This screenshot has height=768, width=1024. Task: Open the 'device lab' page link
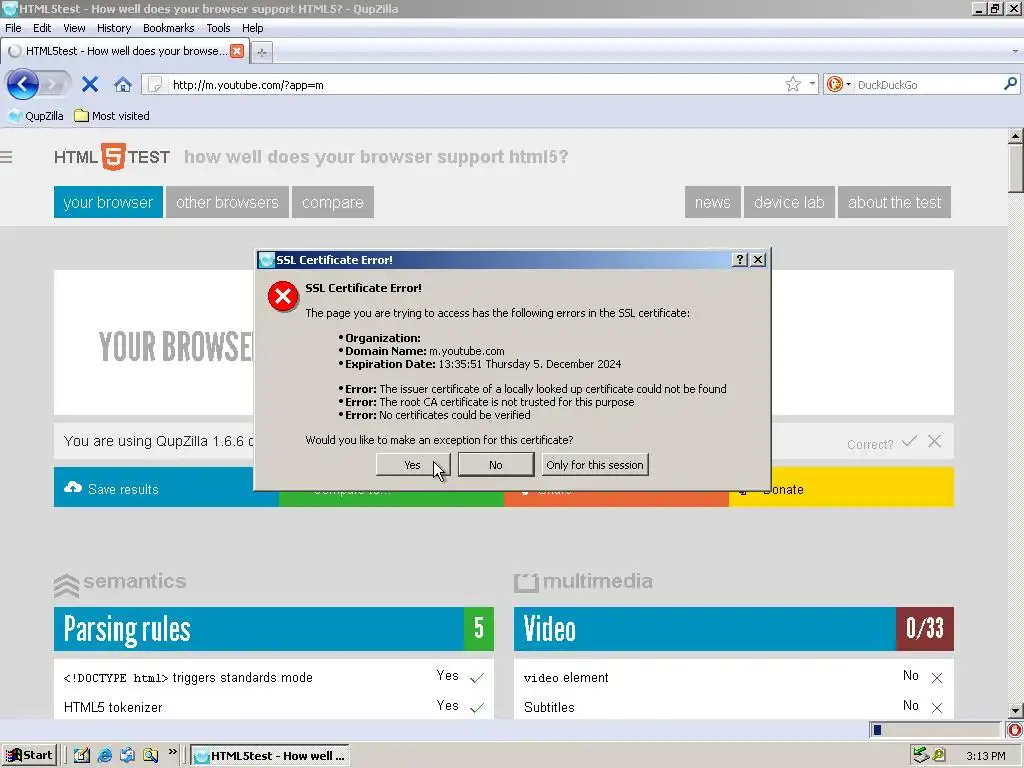pos(789,202)
